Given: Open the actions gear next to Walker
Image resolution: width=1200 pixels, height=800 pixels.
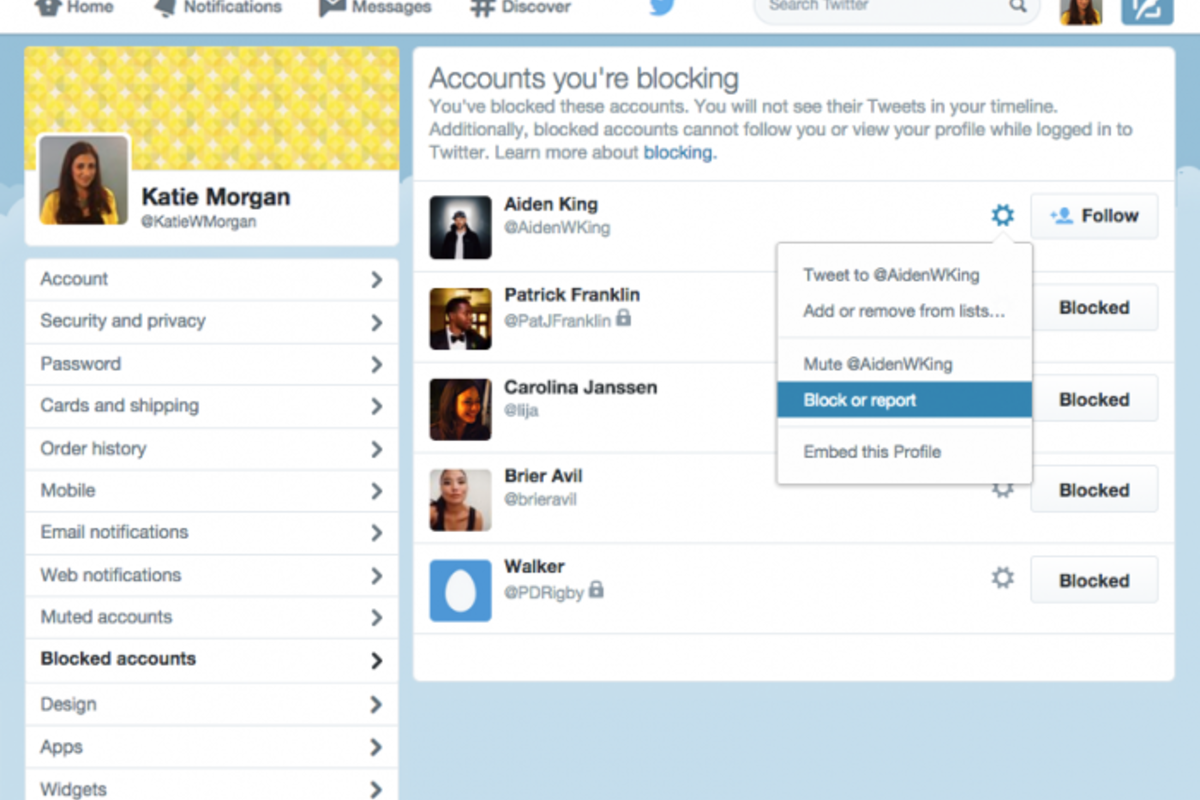Looking at the screenshot, I should [1002, 578].
